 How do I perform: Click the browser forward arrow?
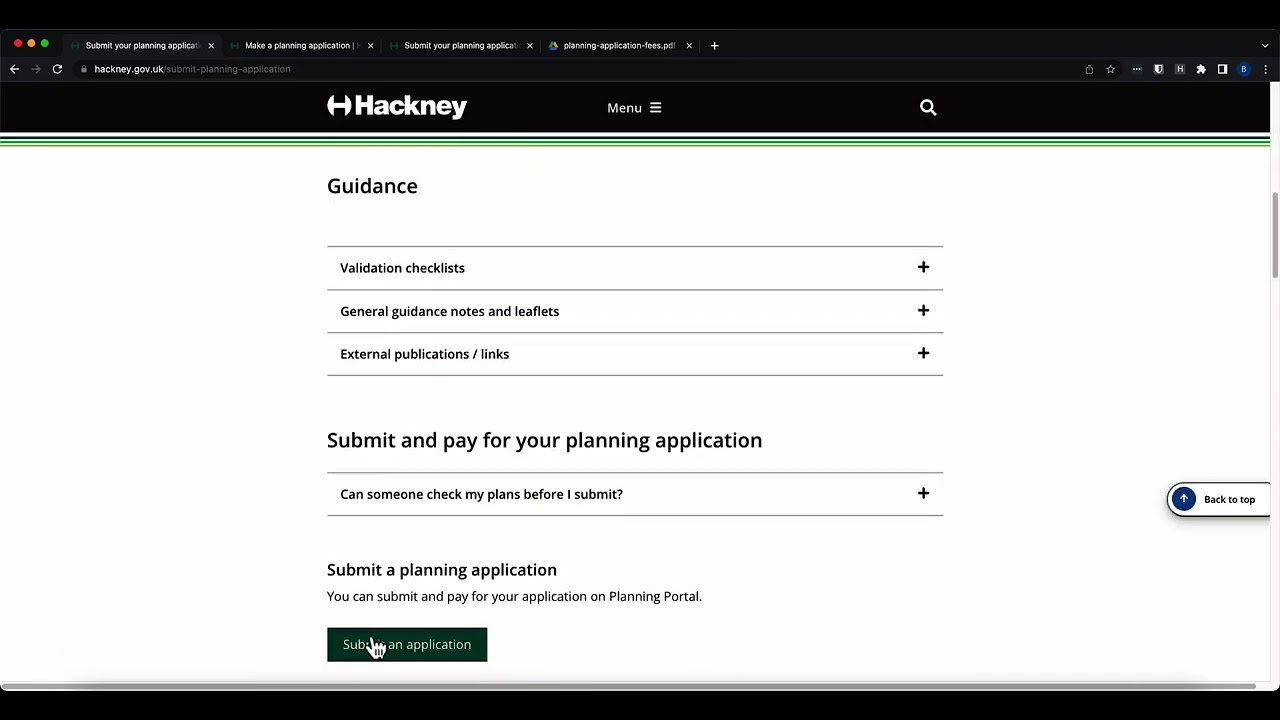[36, 69]
